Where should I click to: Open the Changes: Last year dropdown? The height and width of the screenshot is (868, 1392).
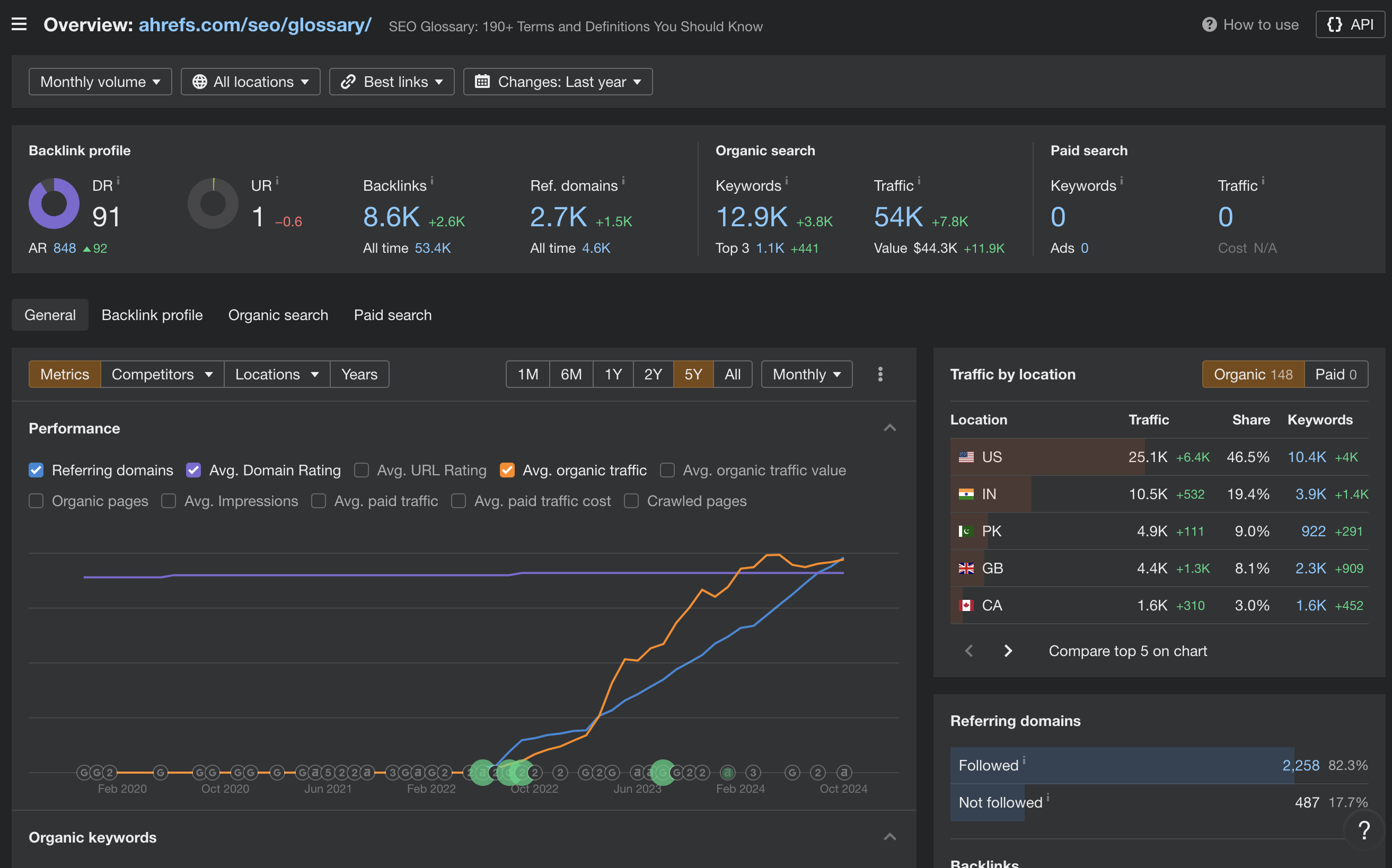pos(558,82)
